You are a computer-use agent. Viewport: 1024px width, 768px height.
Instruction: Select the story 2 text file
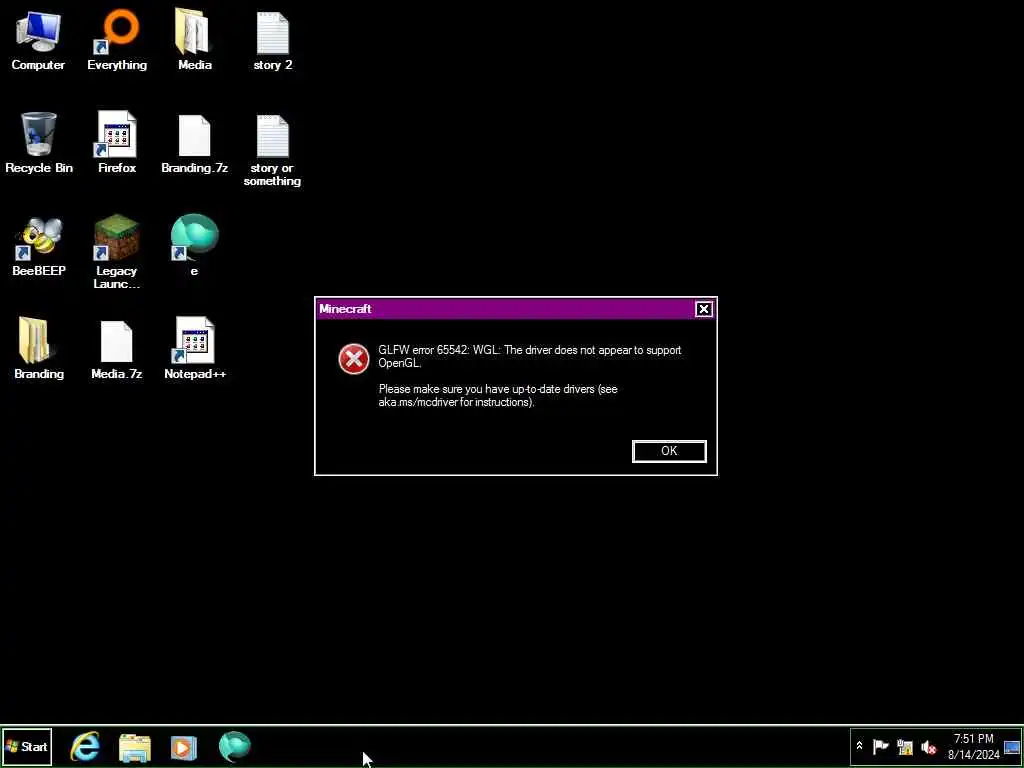click(272, 40)
